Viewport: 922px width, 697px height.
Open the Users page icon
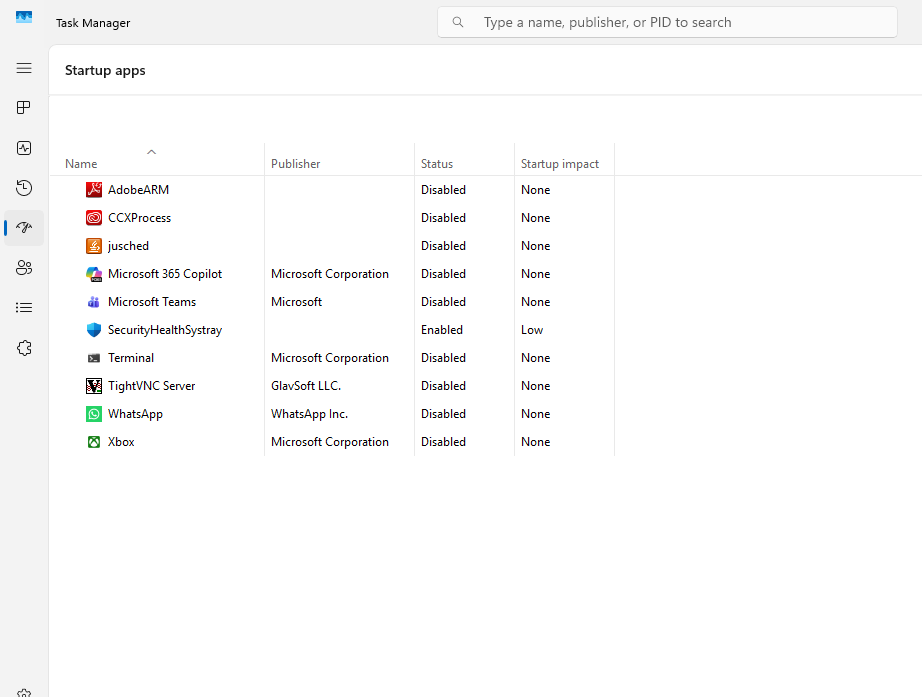tap(24, 268)
